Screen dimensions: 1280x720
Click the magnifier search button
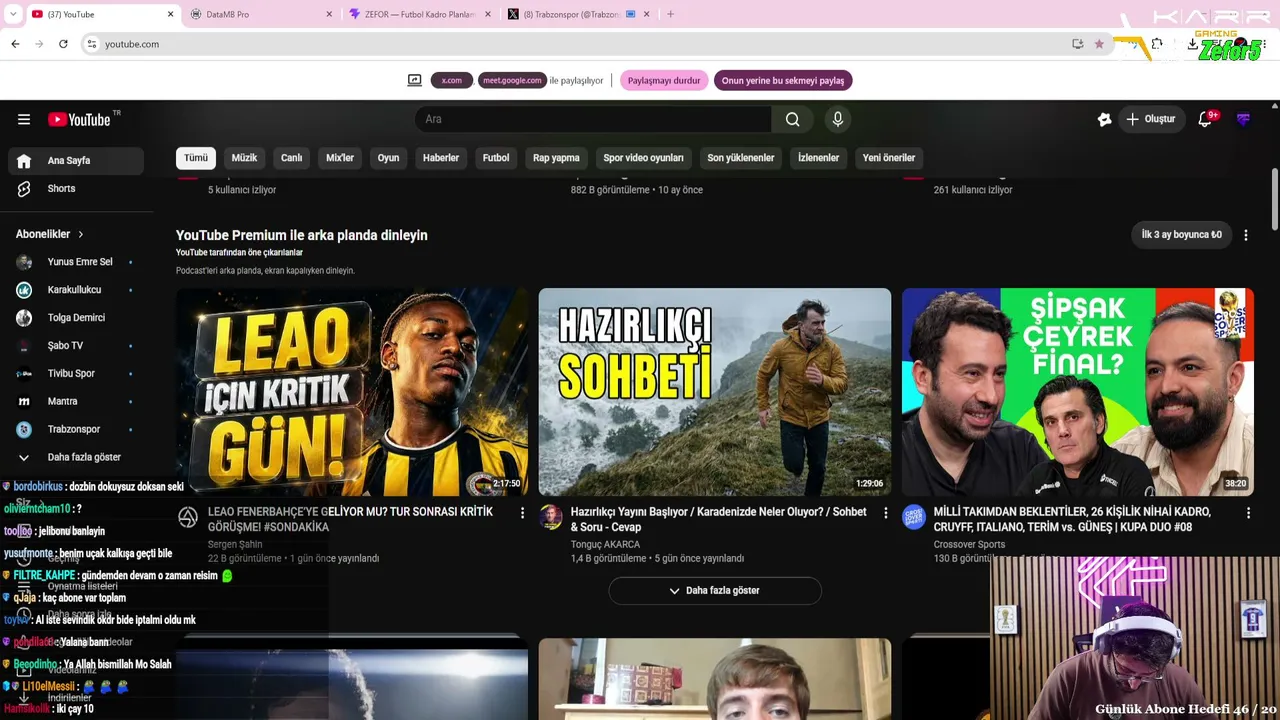click(x=792, y=119)
